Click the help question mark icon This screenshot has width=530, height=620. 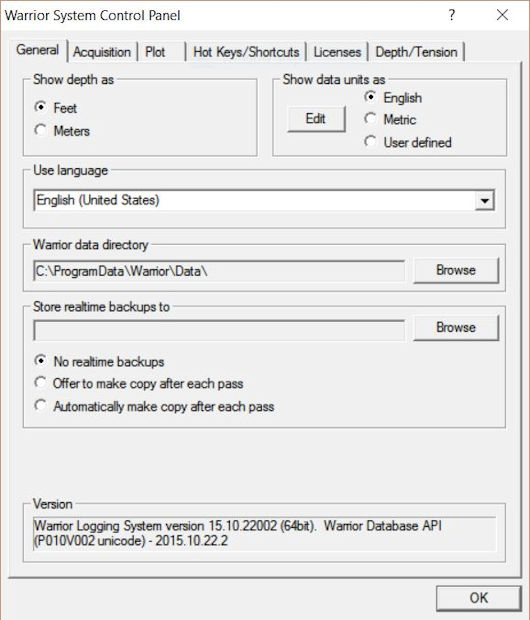pos(452,15)
